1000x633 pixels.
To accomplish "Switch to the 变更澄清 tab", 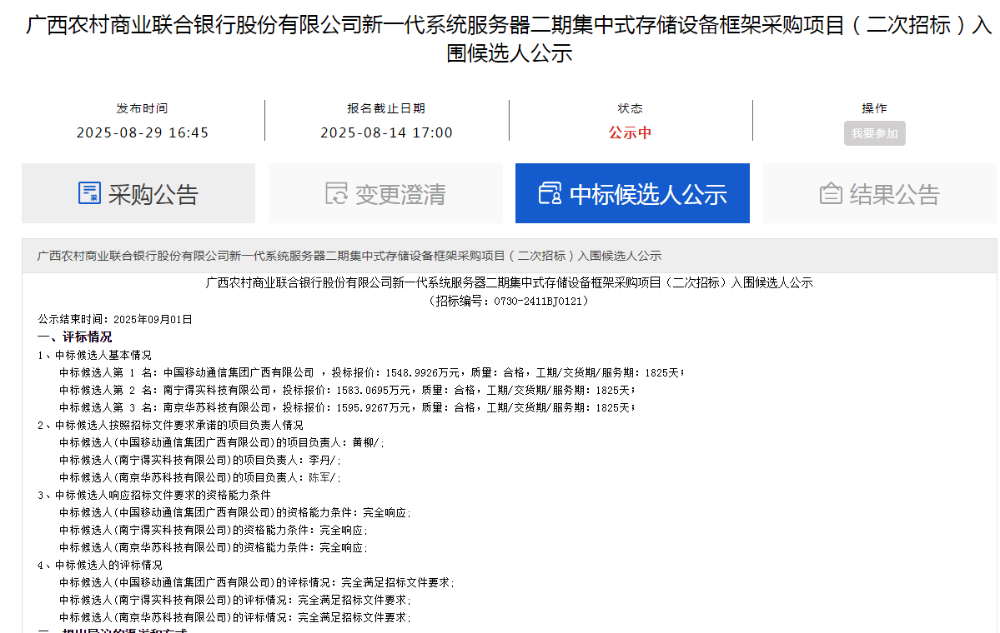I will point(385,193).
